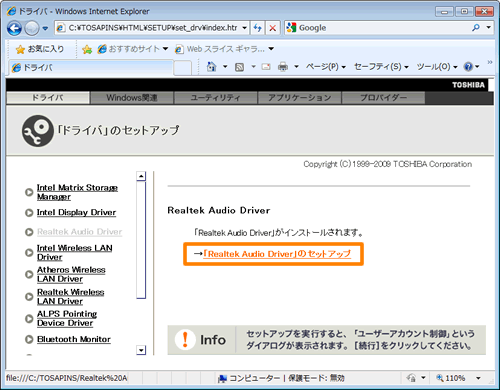
Task: Open Atheros Wireless LAN Driver link
Action: [71, 274]
